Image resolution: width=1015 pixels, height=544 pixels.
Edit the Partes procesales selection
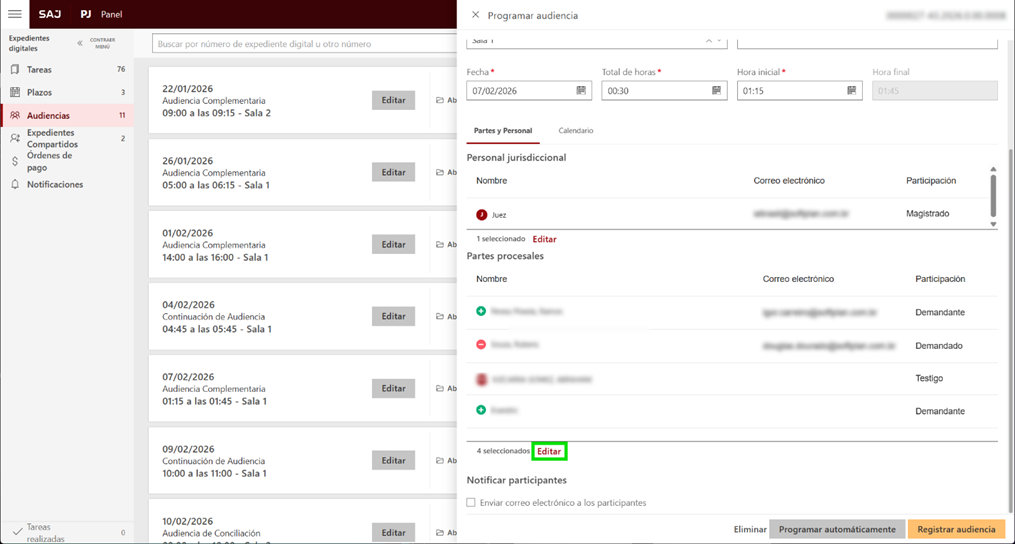549,451
